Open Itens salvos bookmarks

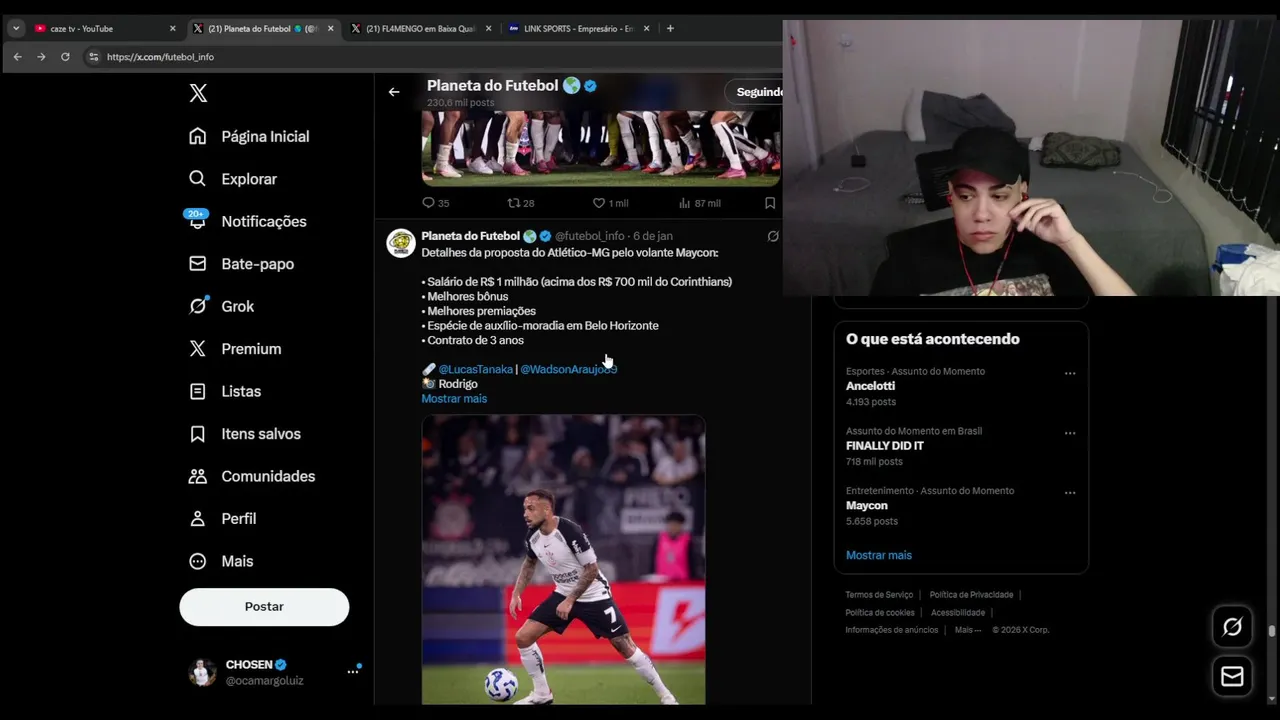click(x=245, y=434)
